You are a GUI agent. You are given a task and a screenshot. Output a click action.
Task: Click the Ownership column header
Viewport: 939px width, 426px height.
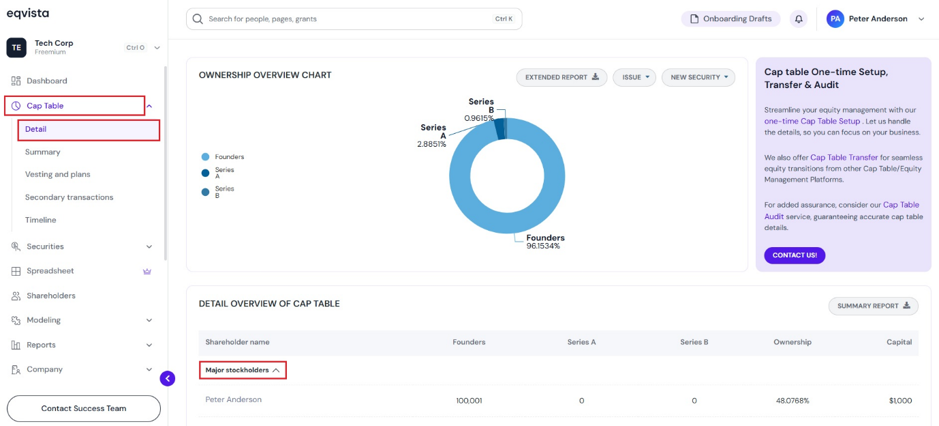(x=792, y=342)
